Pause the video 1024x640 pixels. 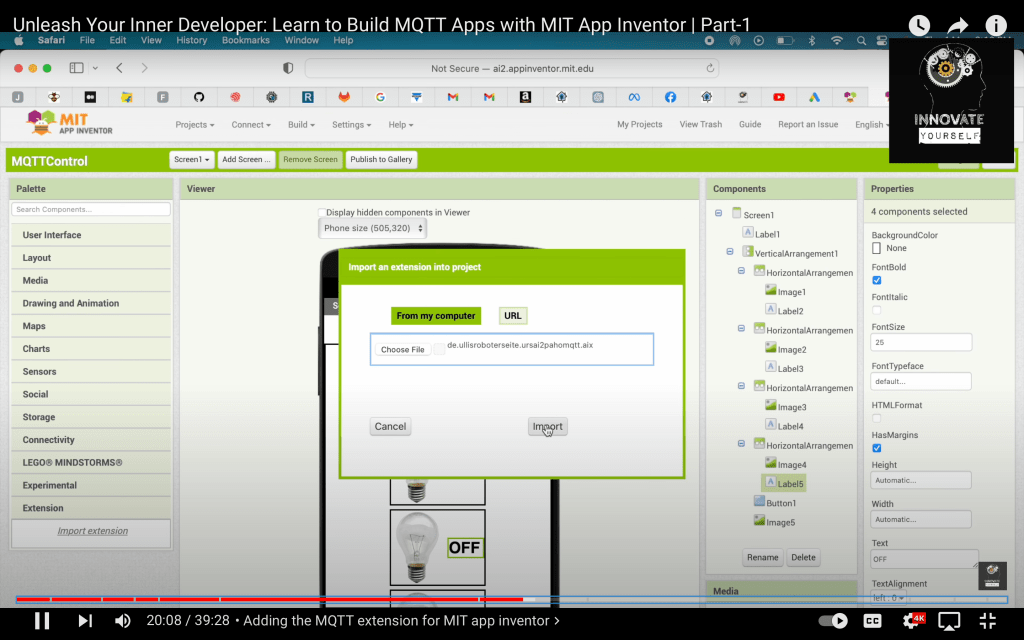pyautogui.click(x=42, y=620)
